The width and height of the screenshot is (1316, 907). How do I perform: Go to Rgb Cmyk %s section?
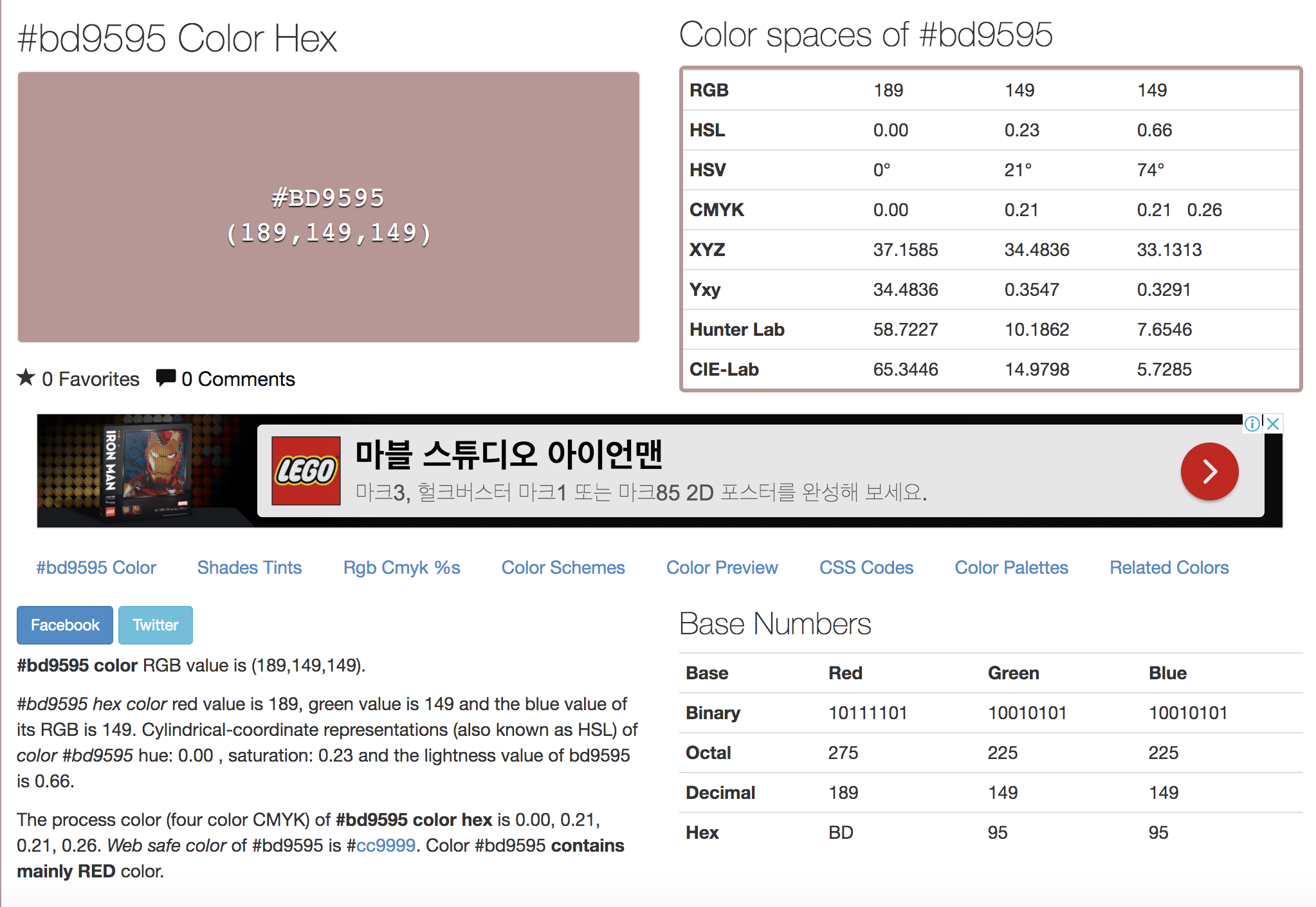401,567
